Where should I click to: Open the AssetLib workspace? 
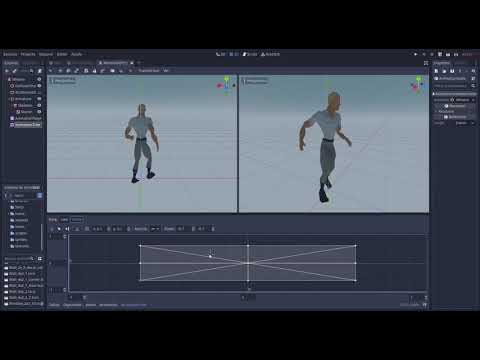coord(270,54)
